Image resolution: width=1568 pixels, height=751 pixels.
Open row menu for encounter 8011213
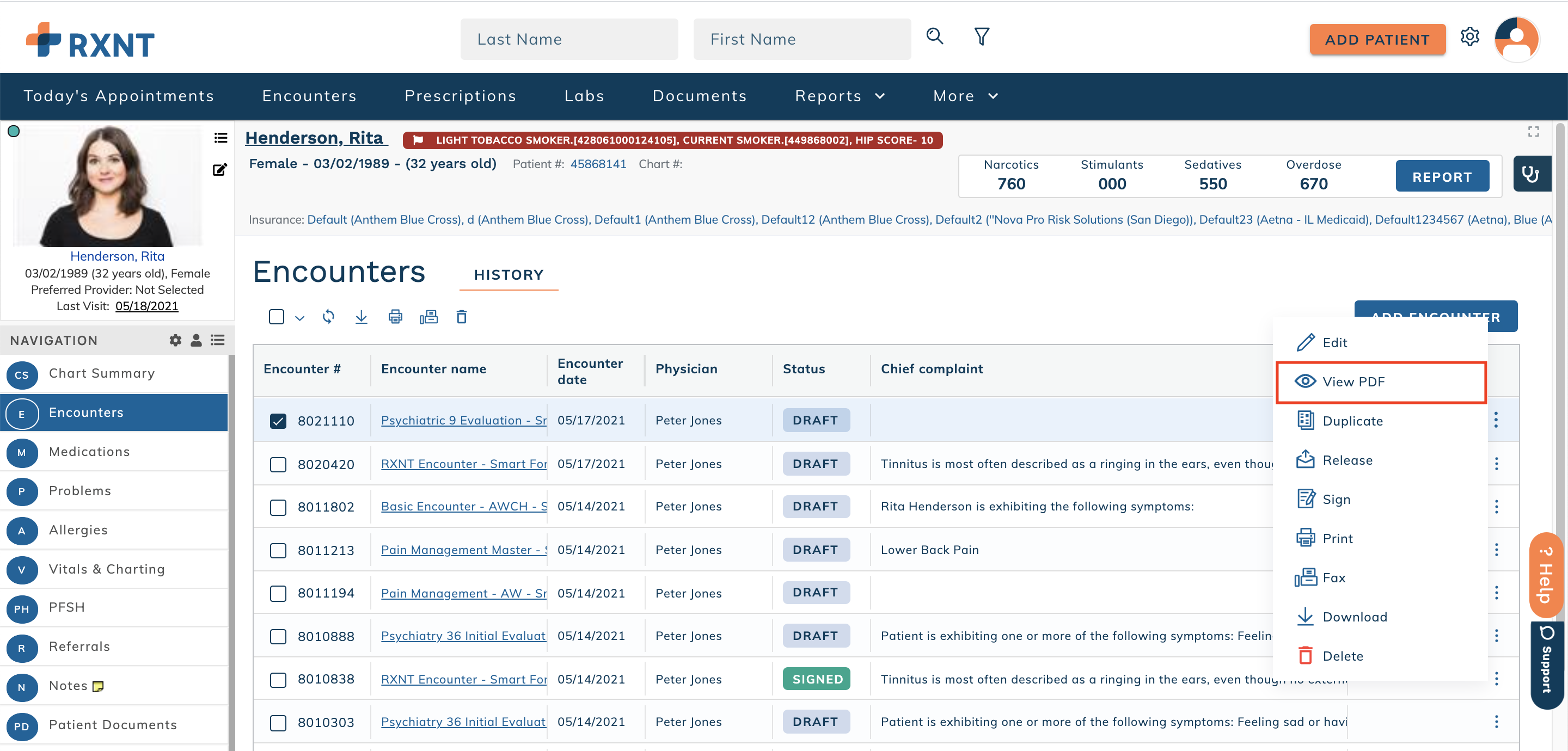click(x=1496, y=550)
